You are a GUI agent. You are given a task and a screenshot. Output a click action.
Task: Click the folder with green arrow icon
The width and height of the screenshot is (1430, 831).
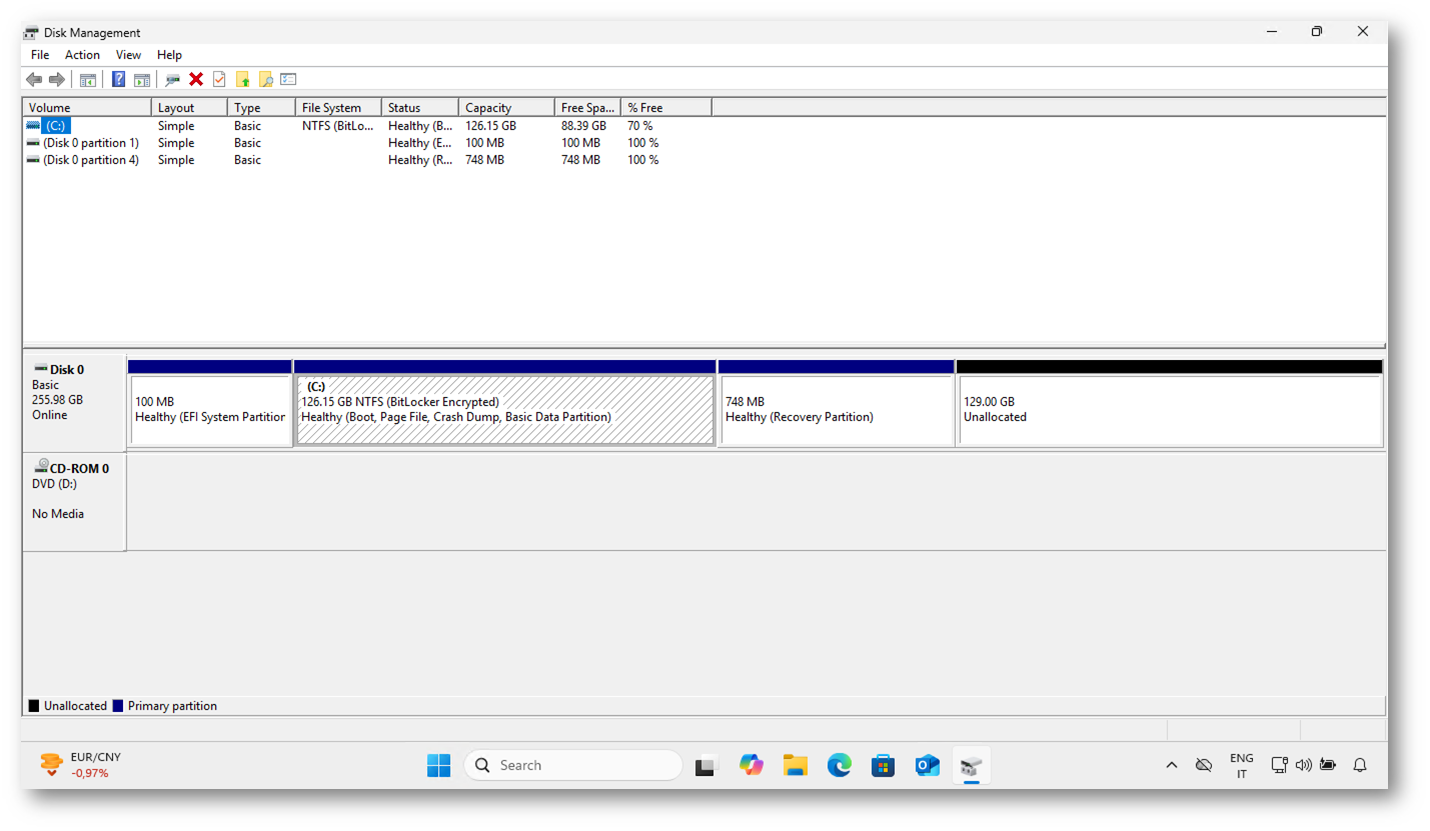(x=242, y=80)
